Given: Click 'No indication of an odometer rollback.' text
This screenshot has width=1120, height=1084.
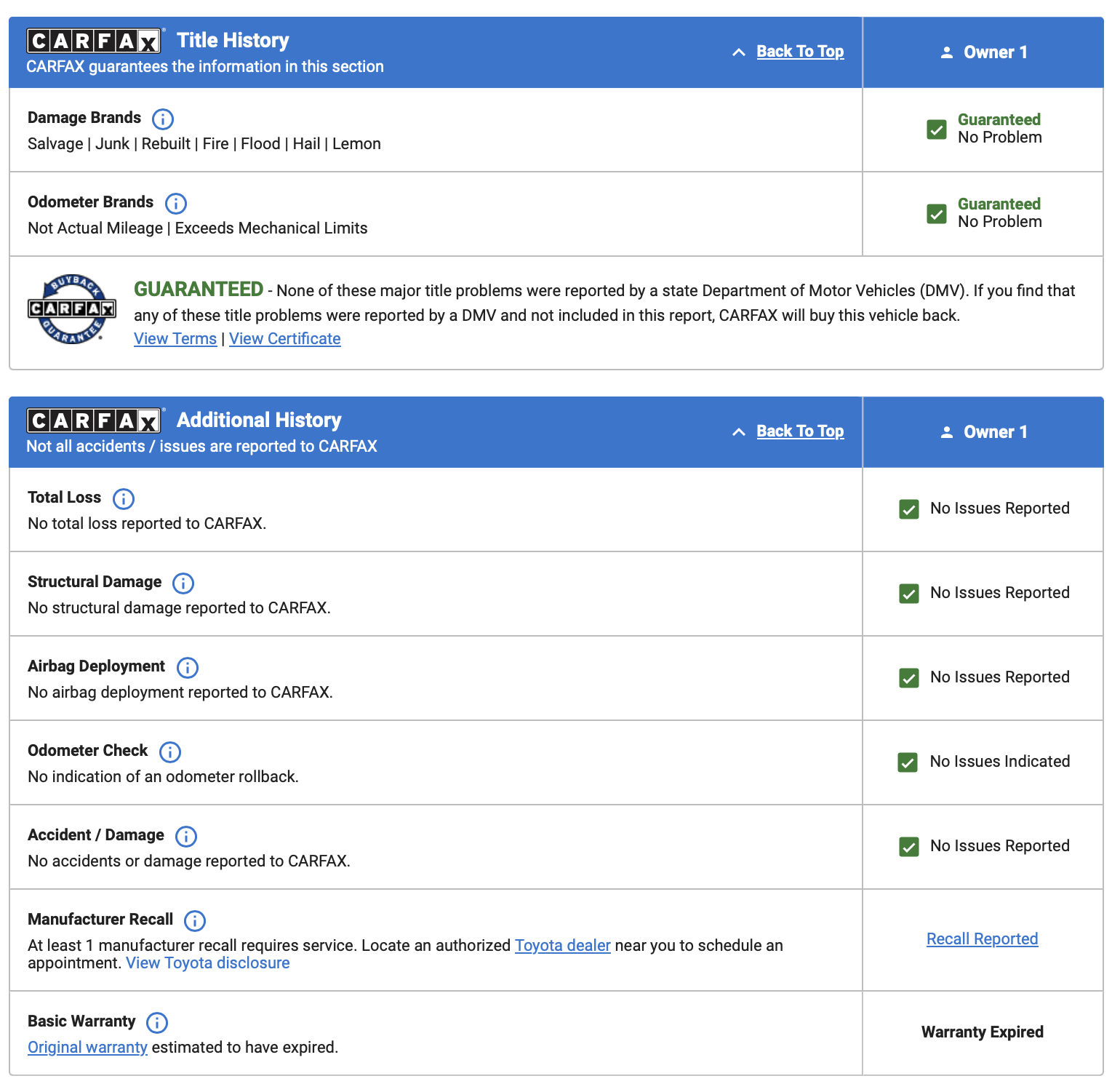Looking at the screenshot, I should pyautogui.click(x=163, y=777).
